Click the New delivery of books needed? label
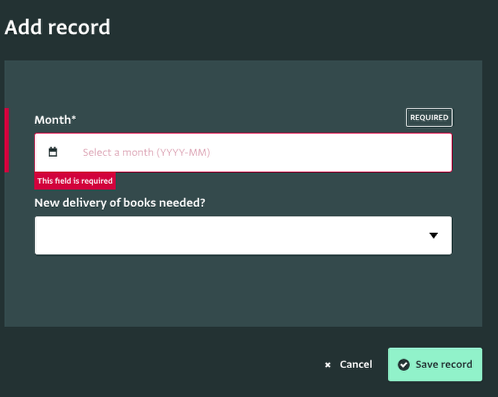The width and height of the screenshot is (498, 397). coord(120,203)
